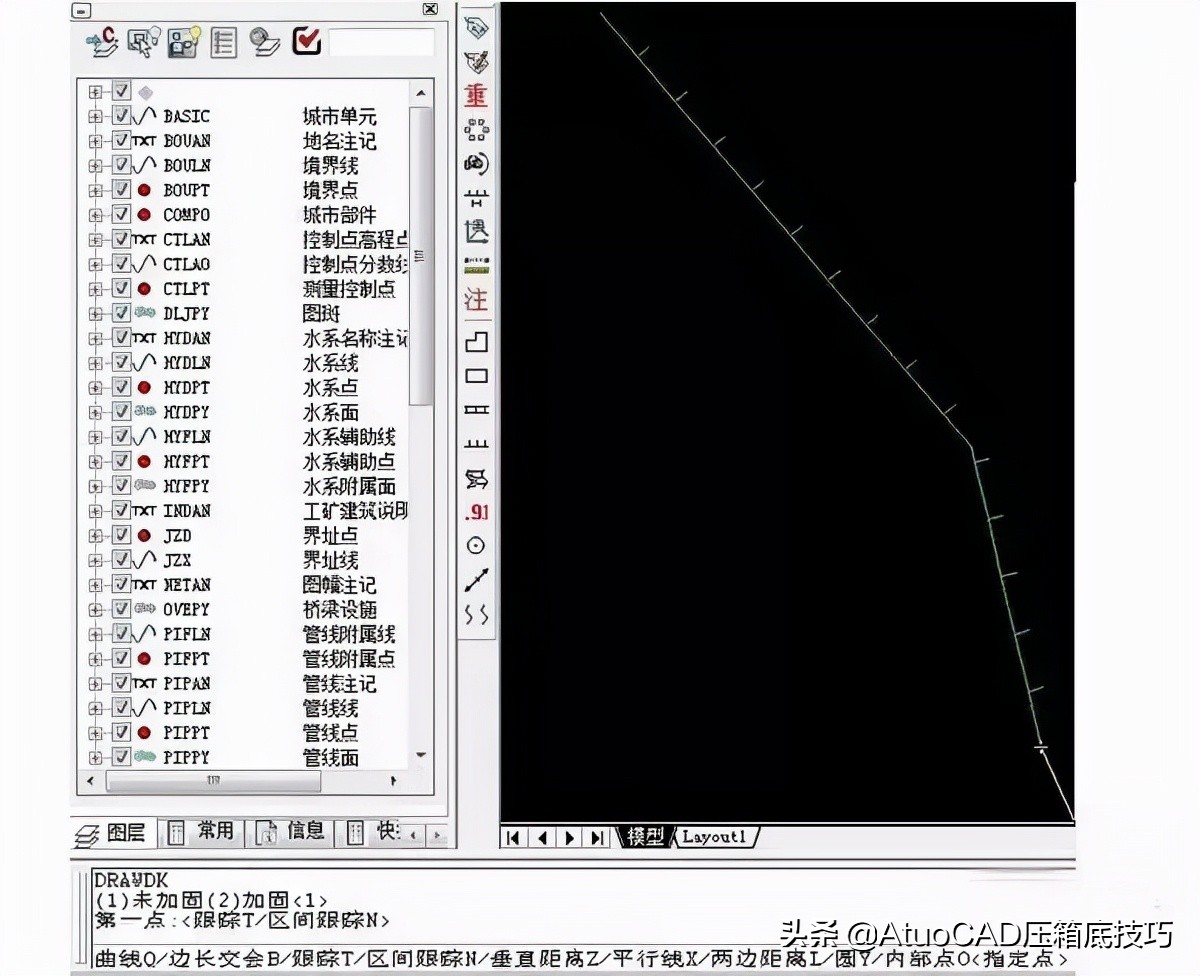Open the list view icon in top toolbar
The width and height of the screenshot is (1200, 976).
point(223,42)
